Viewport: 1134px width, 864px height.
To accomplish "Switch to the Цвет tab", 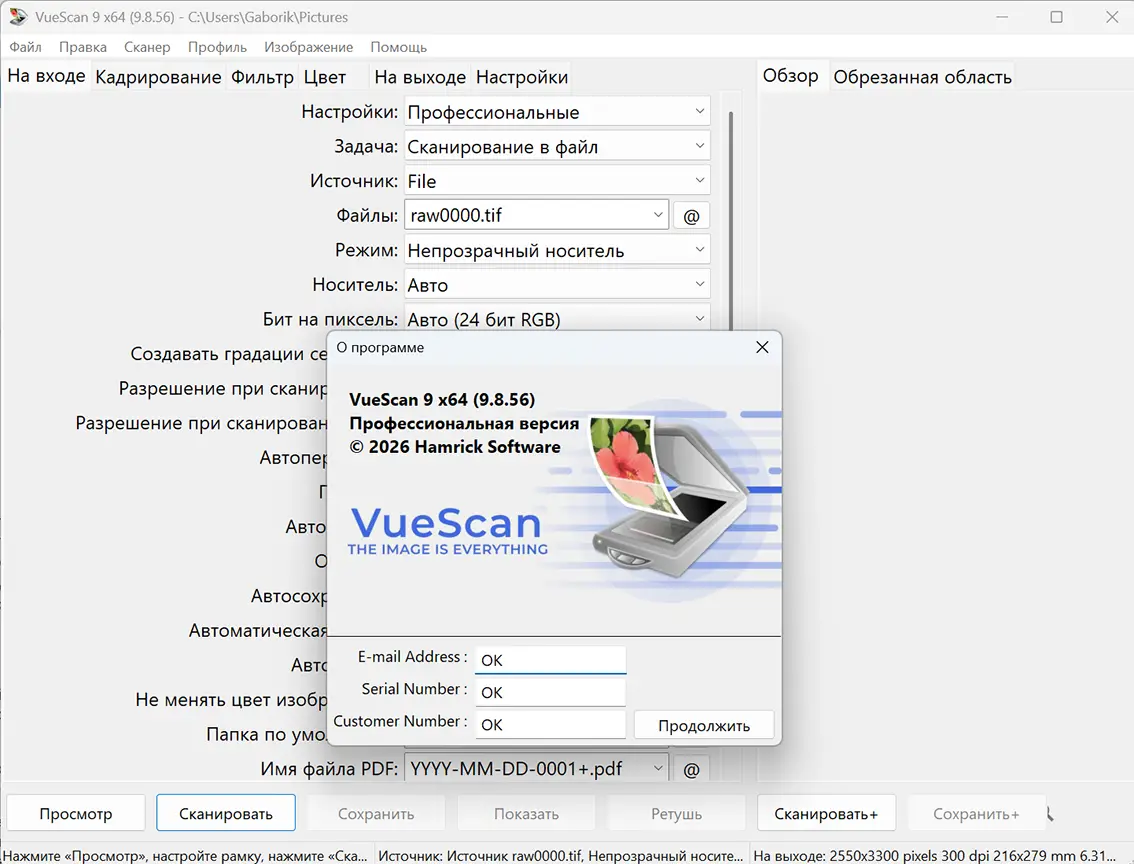I will click(x=325, y=77).
